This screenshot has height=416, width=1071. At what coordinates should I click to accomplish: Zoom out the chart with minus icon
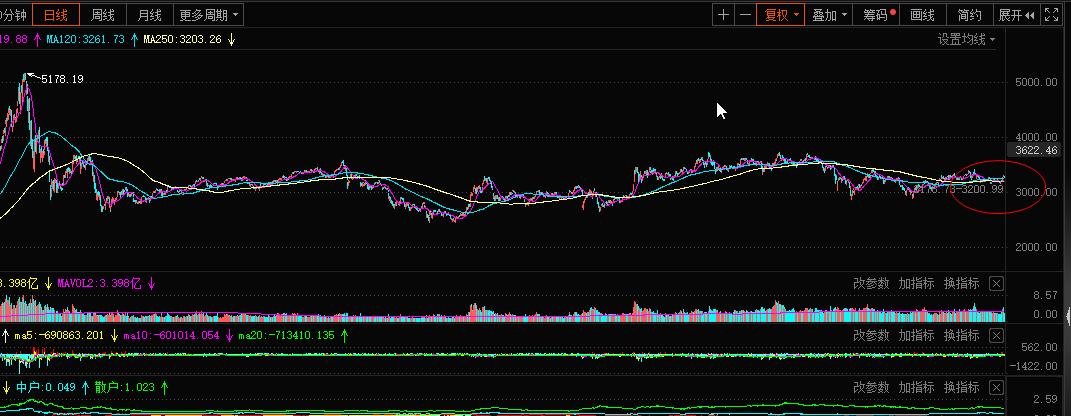(745, 14)
